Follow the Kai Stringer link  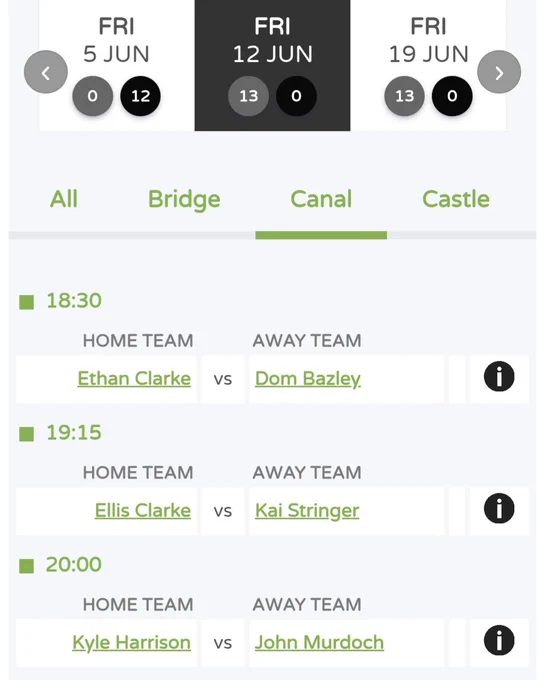[x=307, y=510]
